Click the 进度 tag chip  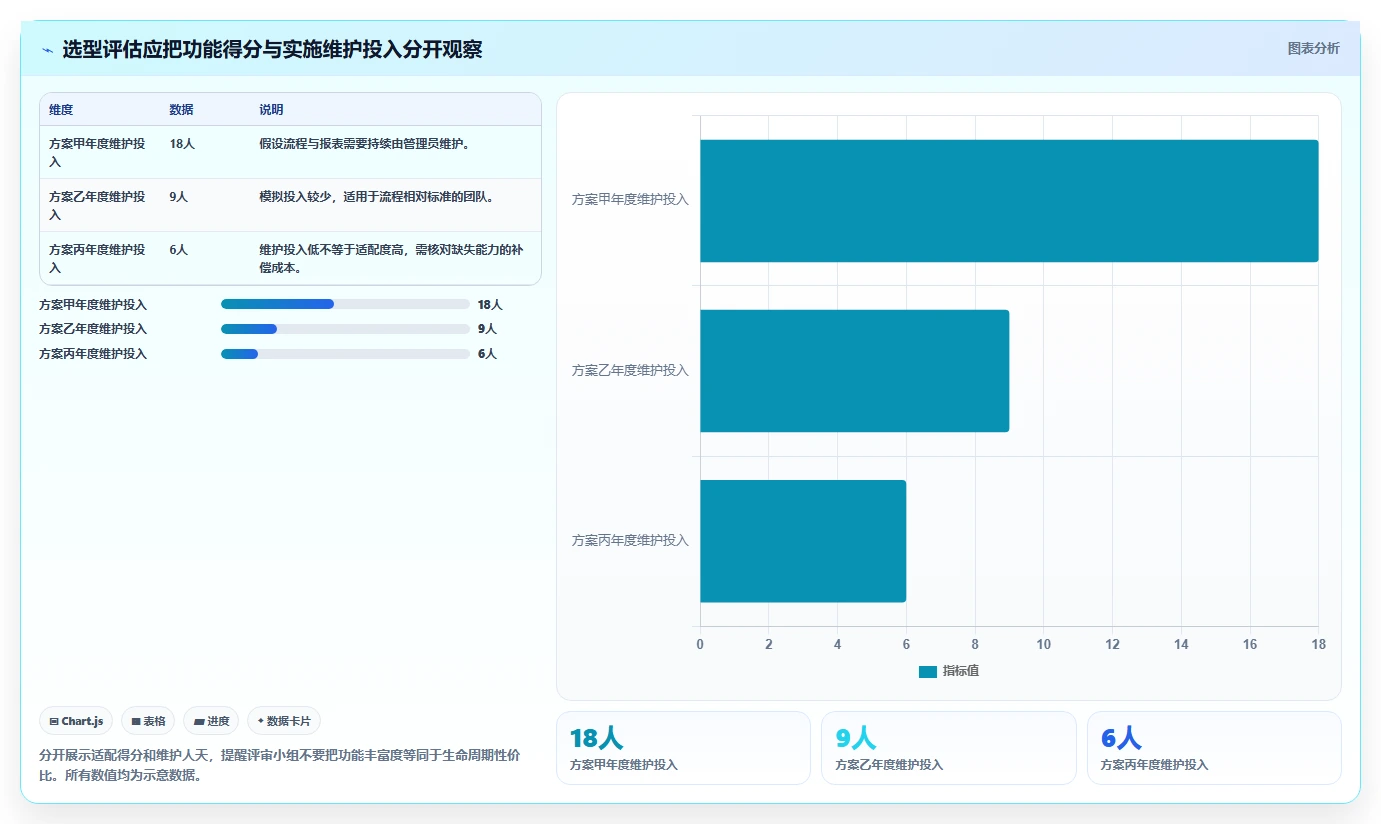211,721
